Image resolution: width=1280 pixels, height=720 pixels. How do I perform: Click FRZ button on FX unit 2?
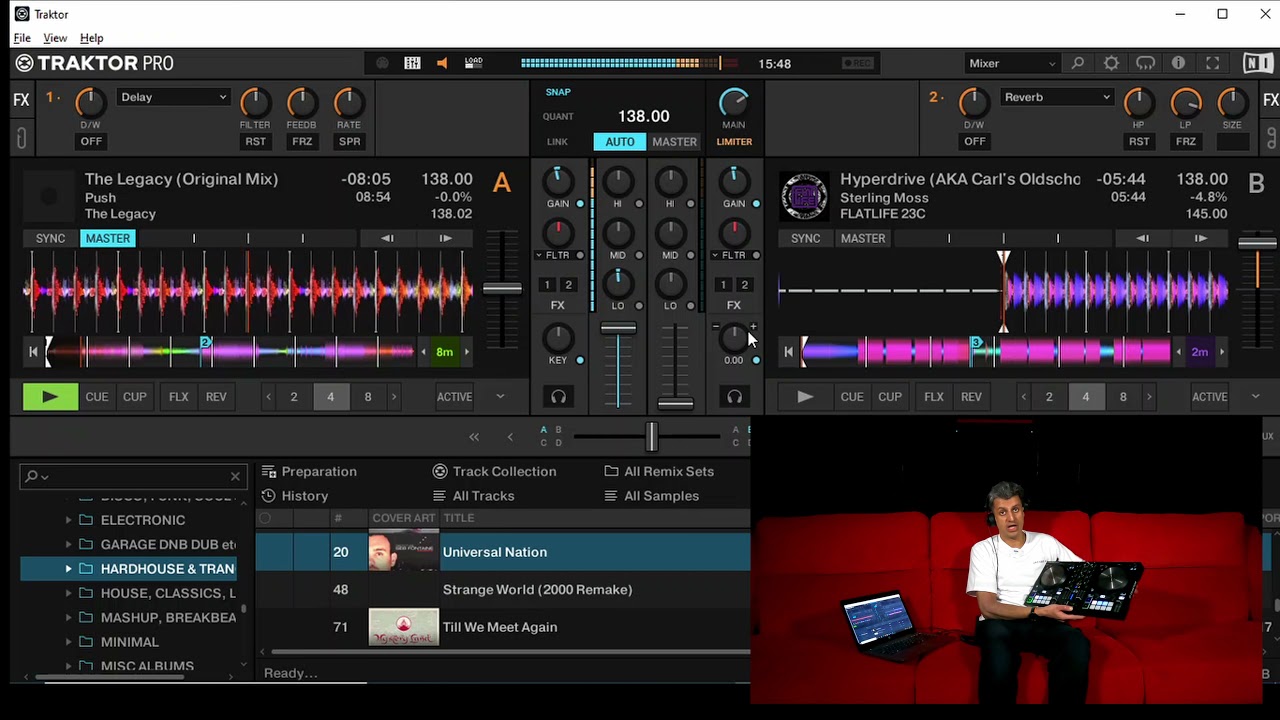click(x=1186, y=142)
